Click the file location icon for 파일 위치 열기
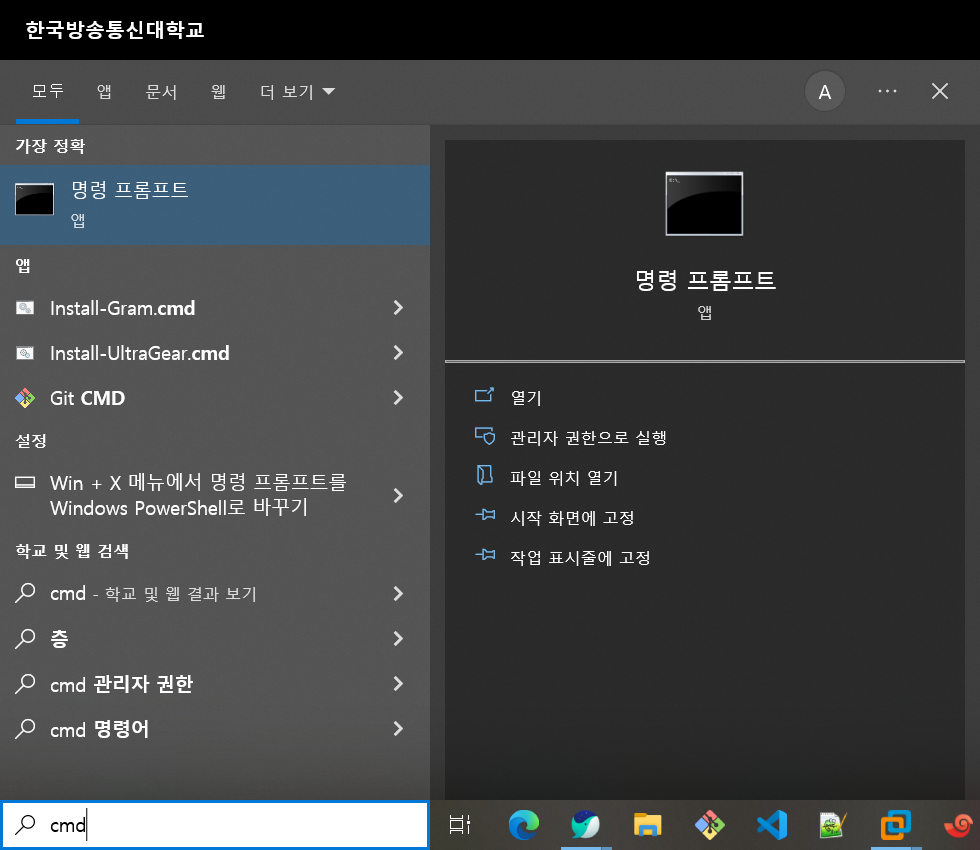This screenshot has height=850, width=980. pos(484,475)
